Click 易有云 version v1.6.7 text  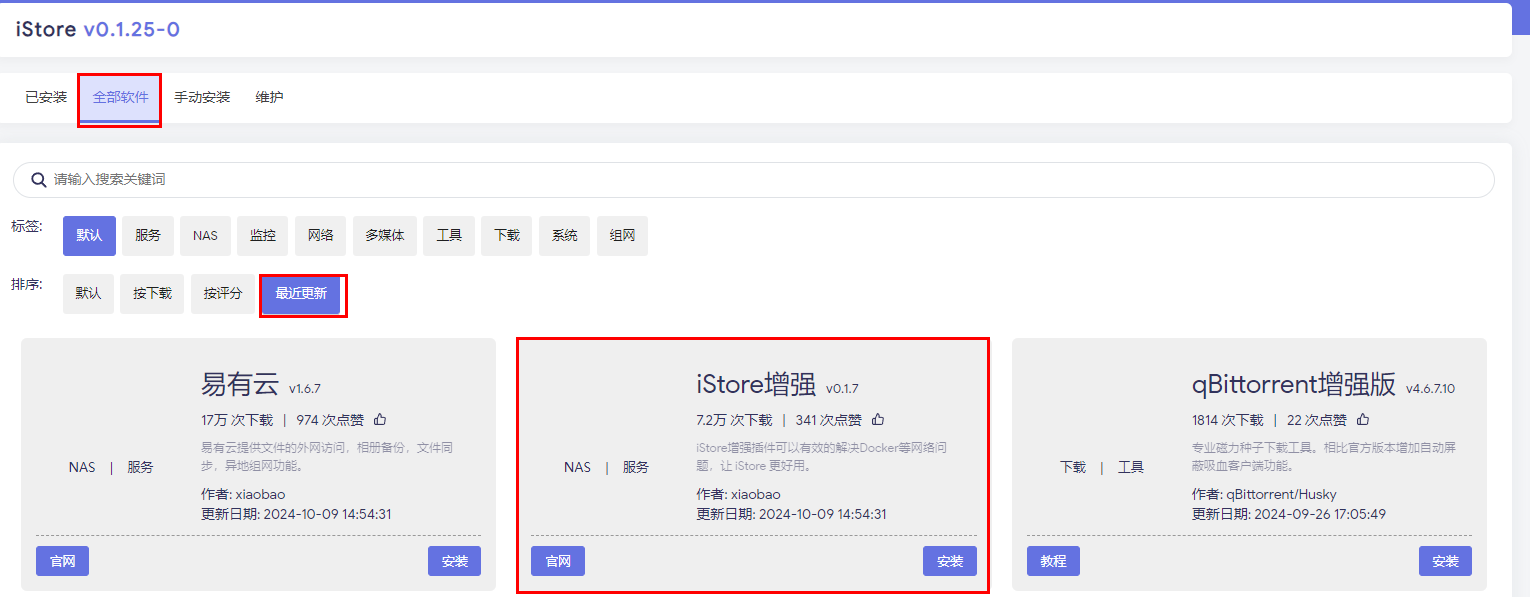[305, 389]
